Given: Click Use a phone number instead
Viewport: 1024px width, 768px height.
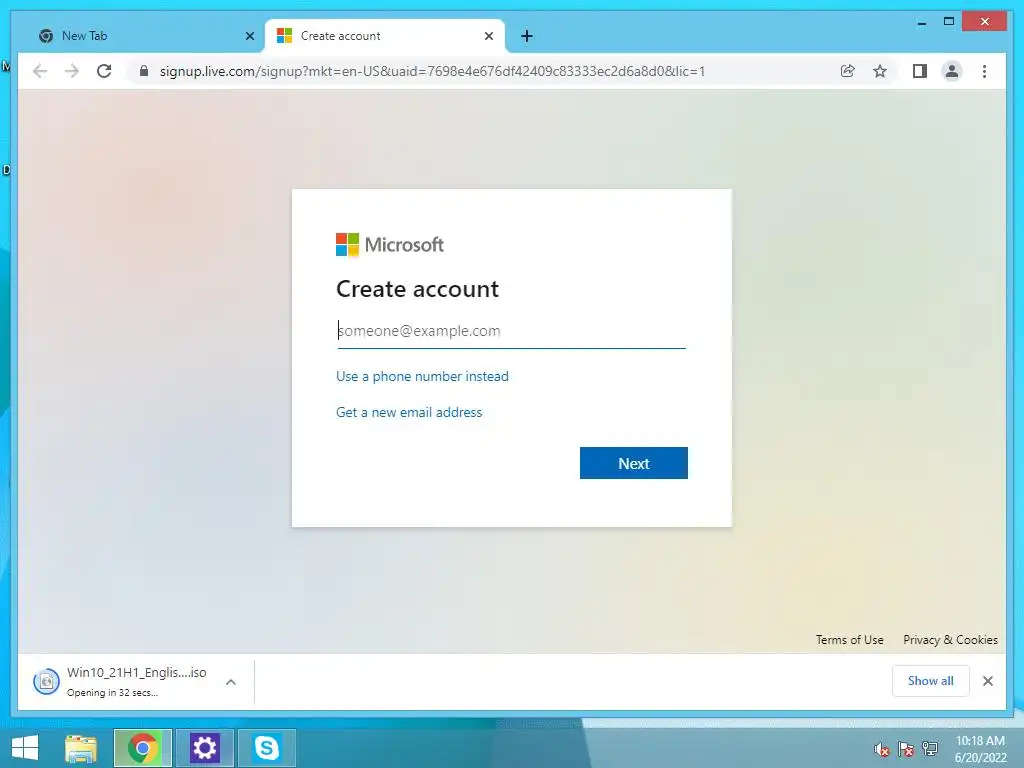Looking at the screenshot, I should coord(422,376).
